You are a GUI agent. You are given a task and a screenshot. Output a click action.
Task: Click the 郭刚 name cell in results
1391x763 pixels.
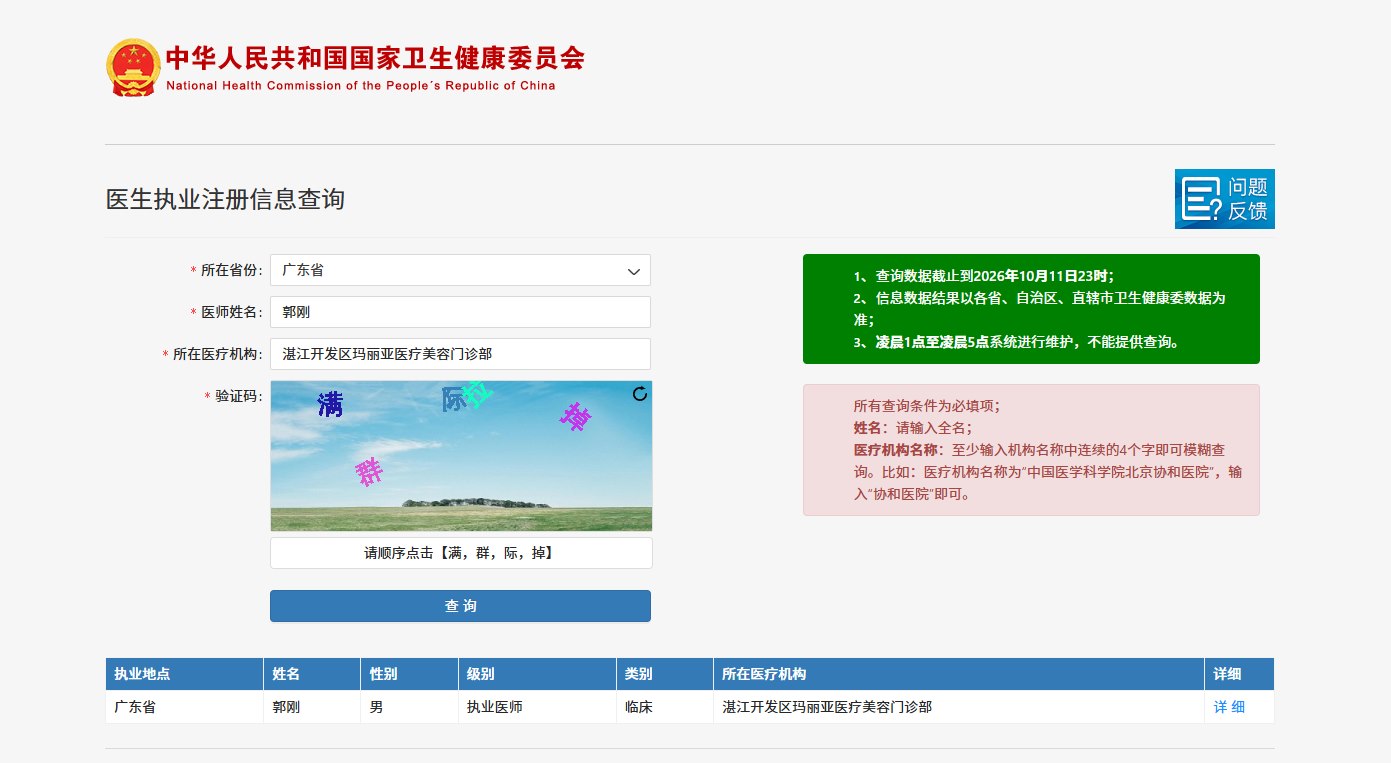coord(312,707)
